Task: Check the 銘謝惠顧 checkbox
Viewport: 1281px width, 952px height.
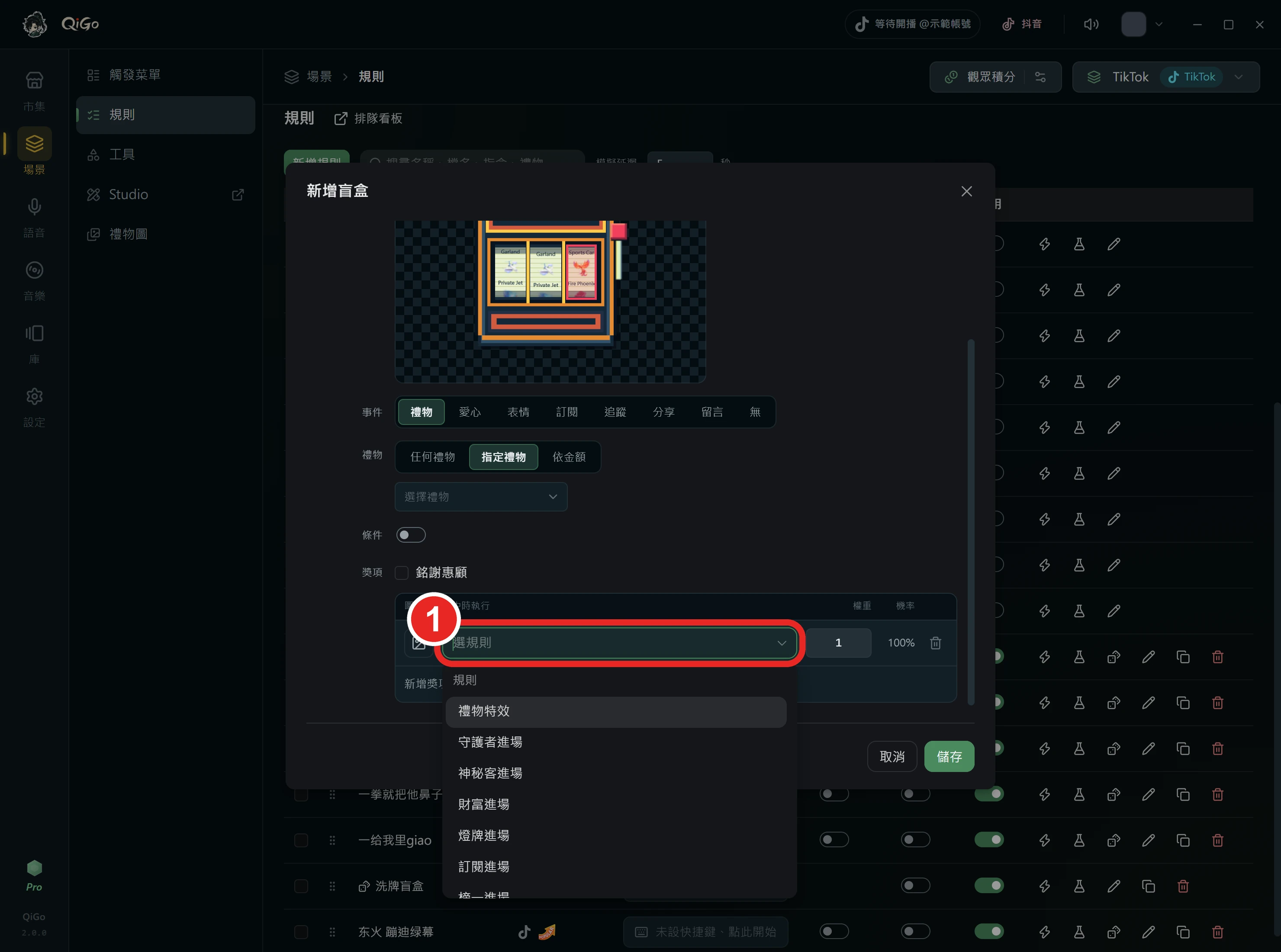Action: (402, 572)
